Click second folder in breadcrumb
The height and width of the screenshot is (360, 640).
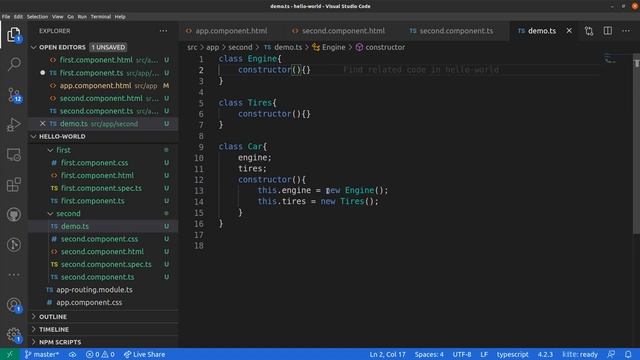pyautogui.click(x=240, y=47)
